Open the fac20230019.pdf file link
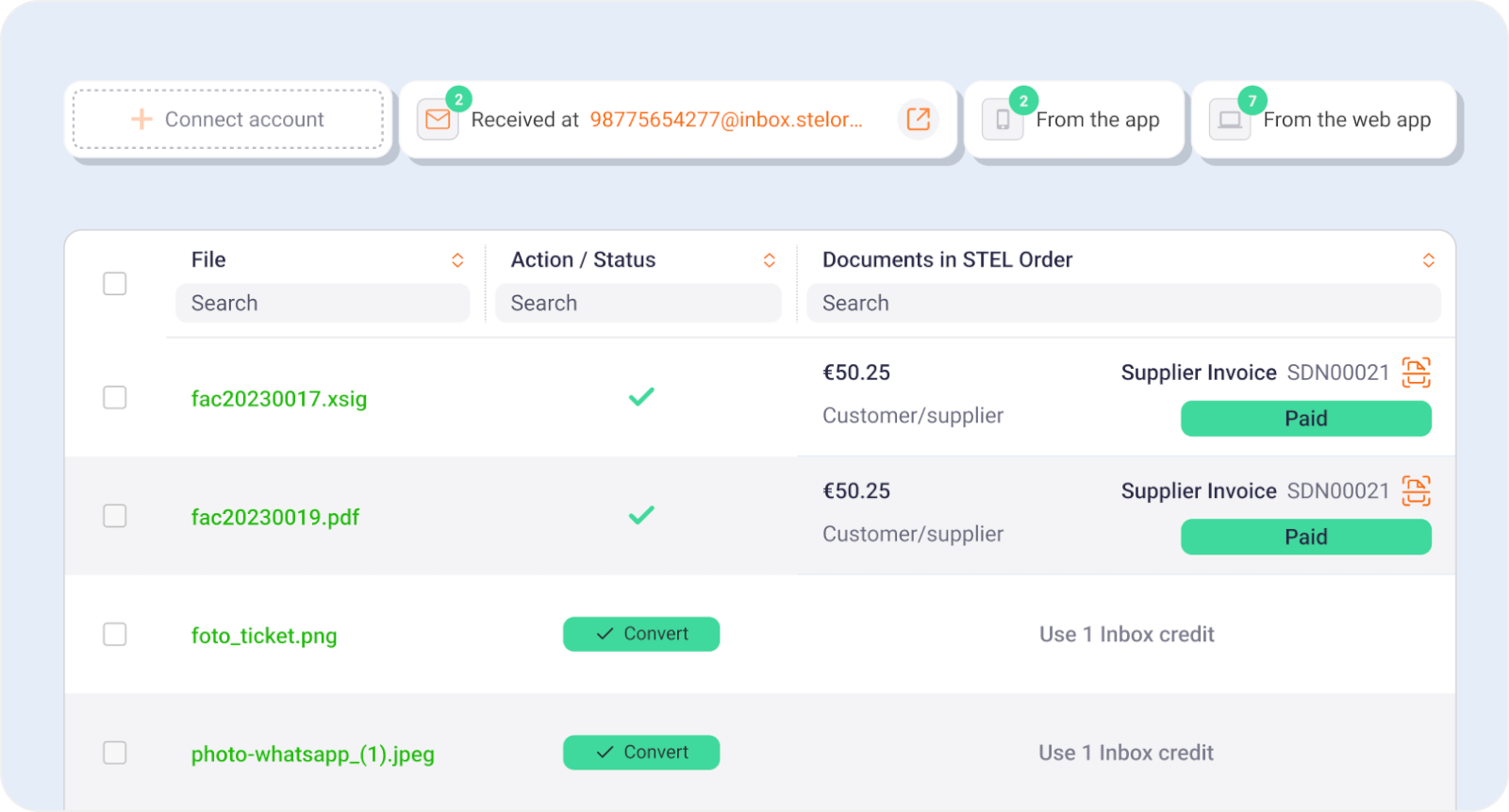Viewport: 1509px width, 812px height. [x=275, y=518]
